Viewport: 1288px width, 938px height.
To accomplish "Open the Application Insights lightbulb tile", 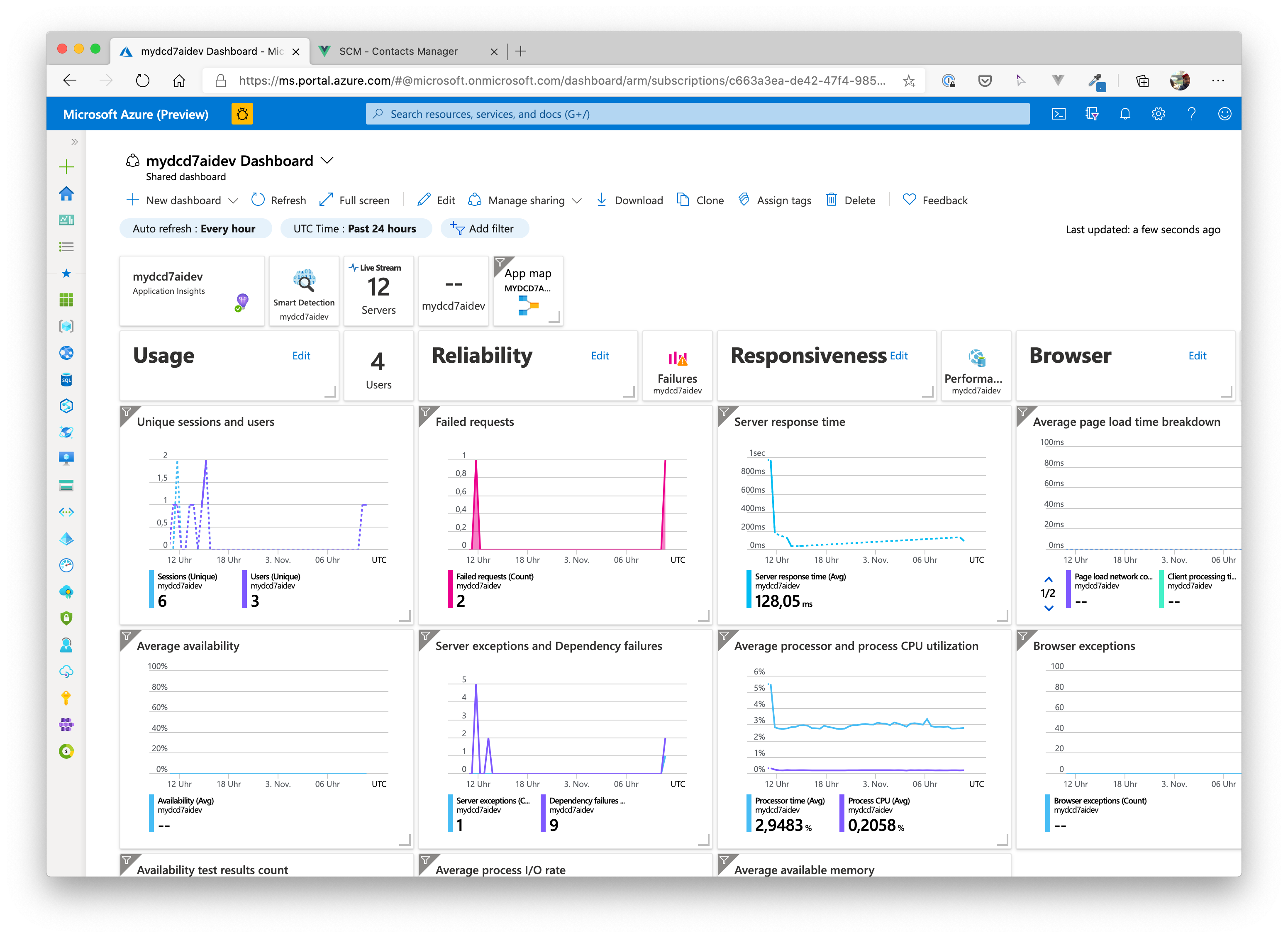I will click(x=192, y=291).
